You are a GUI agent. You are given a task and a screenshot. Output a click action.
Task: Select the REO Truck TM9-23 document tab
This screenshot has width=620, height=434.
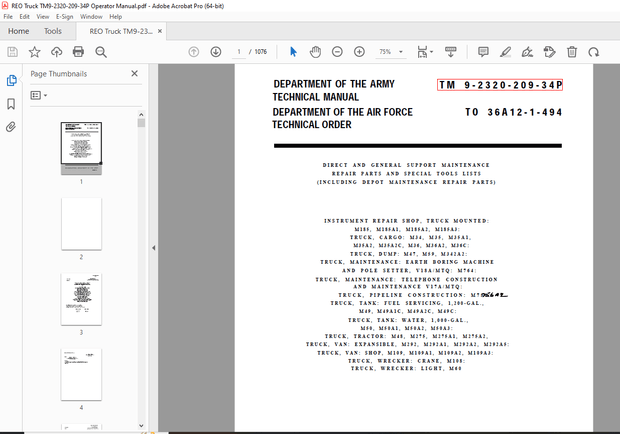point(120,31)
